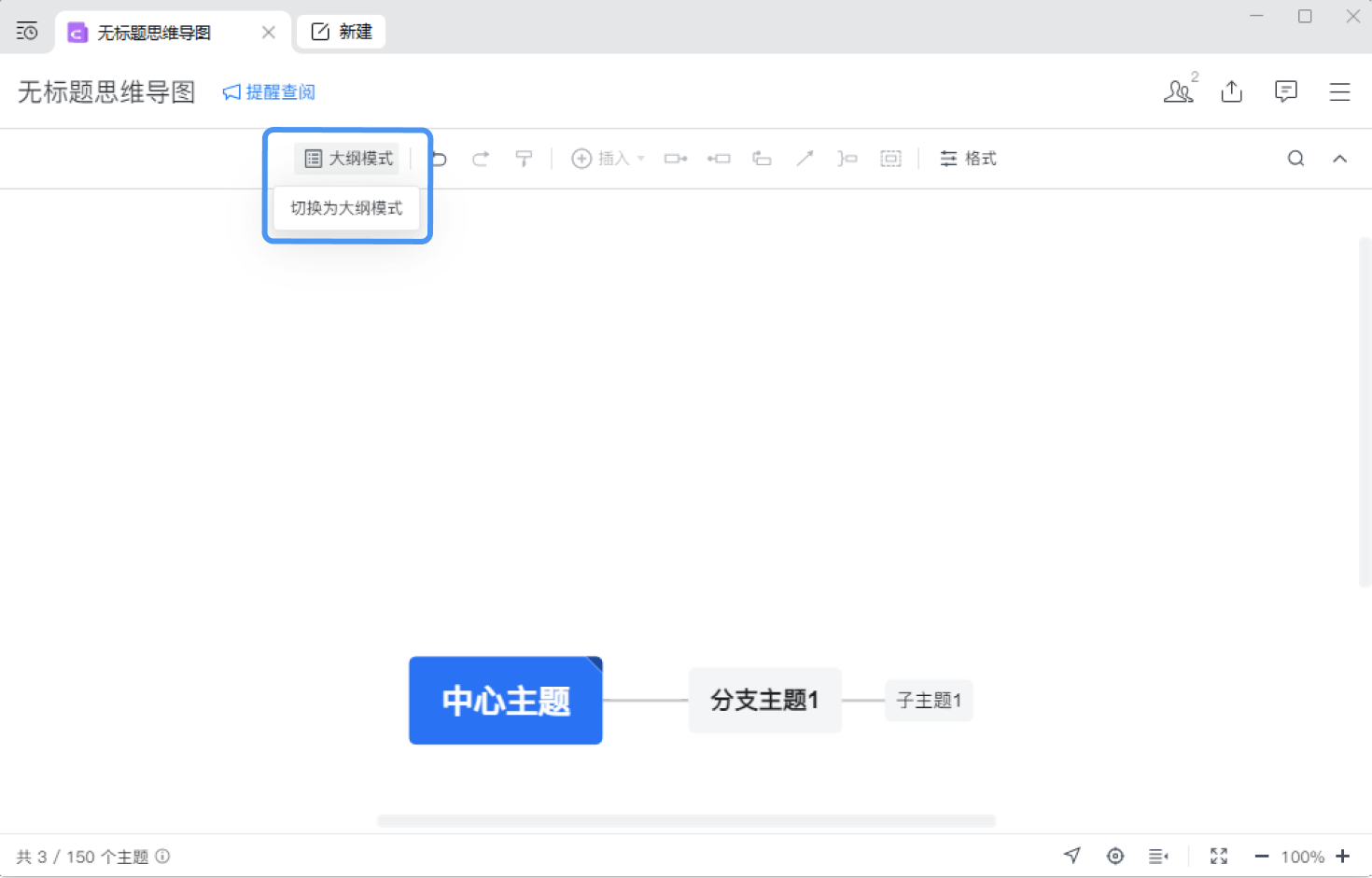1372x878 pixels.
Task: Insert a boundary frame icon
Action: click(x=891, y=159)
